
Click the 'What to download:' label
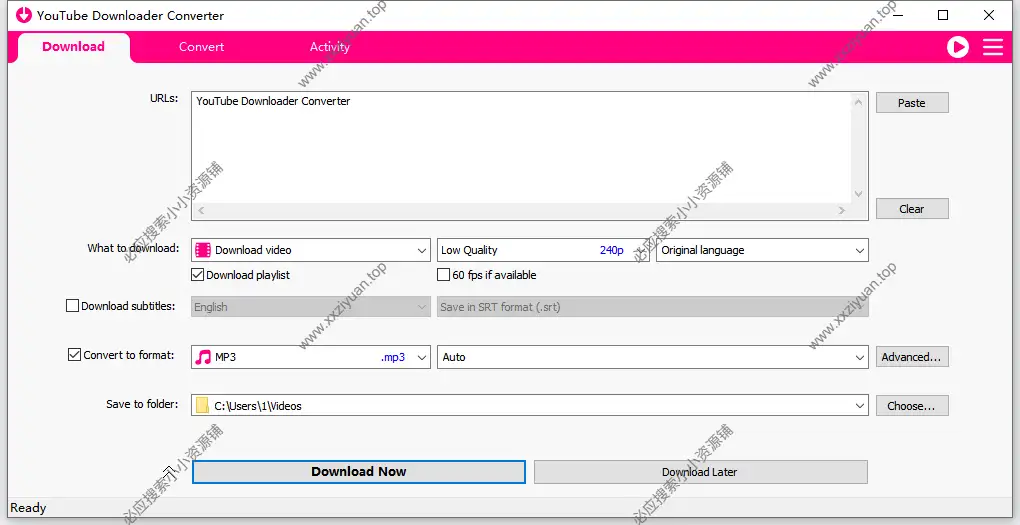[133, 248]
